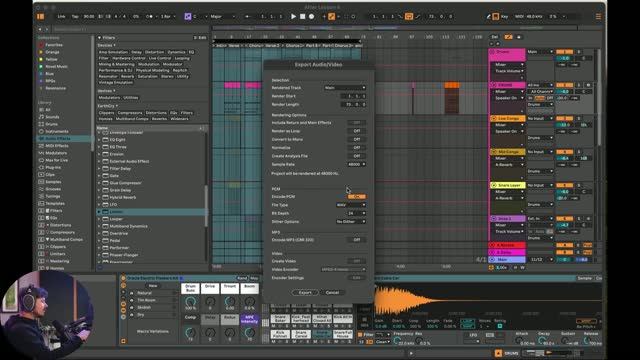Open the Dither Options dropdown

coord(351,222)
